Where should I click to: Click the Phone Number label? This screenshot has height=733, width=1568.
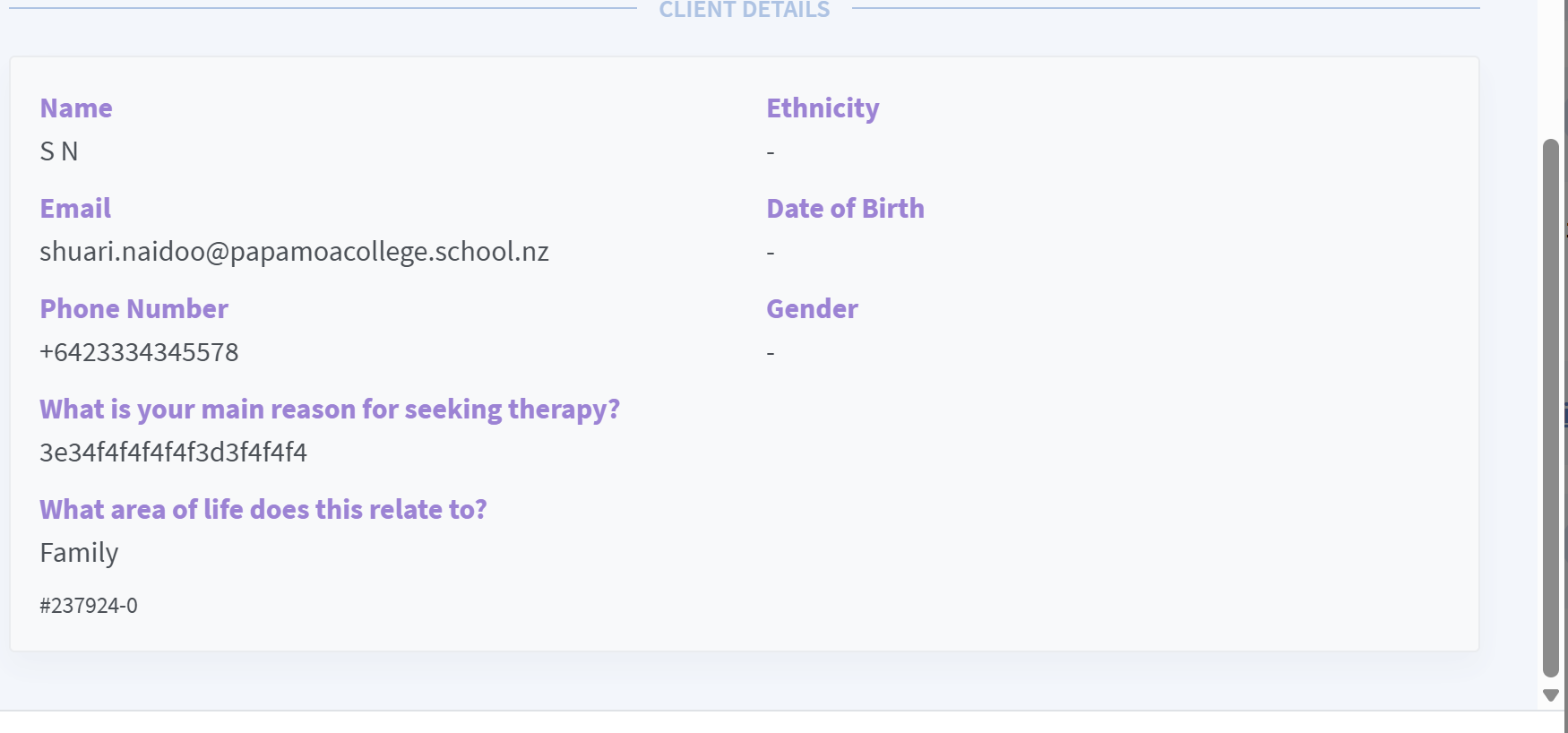pyautogui.click(x=134, y=309)
